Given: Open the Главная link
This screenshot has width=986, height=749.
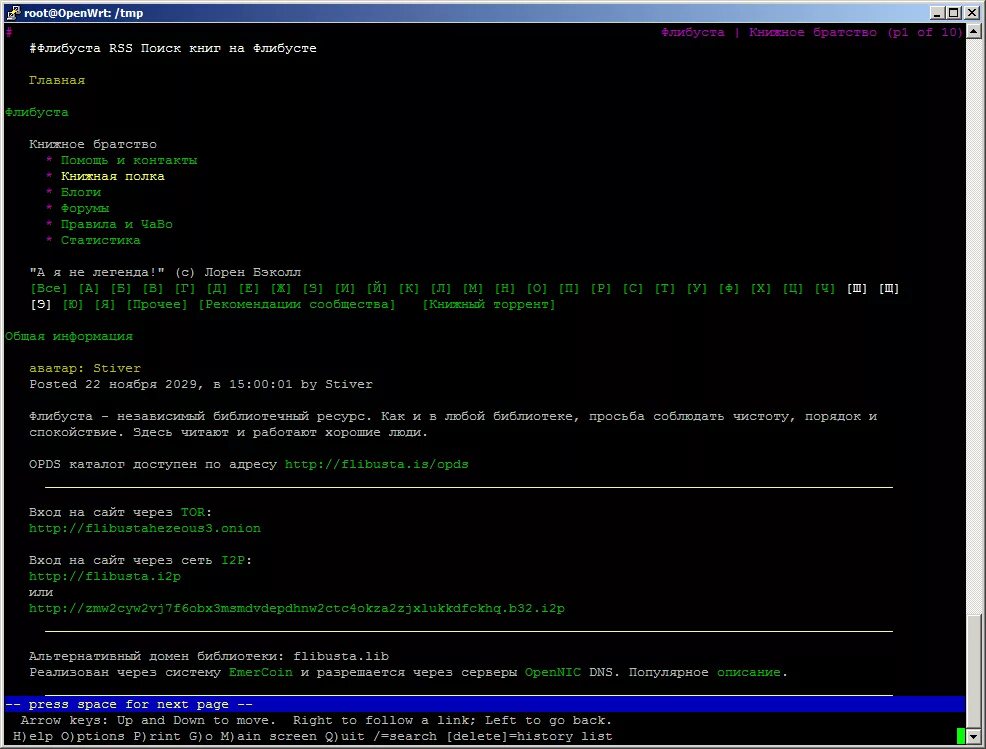Looking at the screenshot, I should click(57, 80).
